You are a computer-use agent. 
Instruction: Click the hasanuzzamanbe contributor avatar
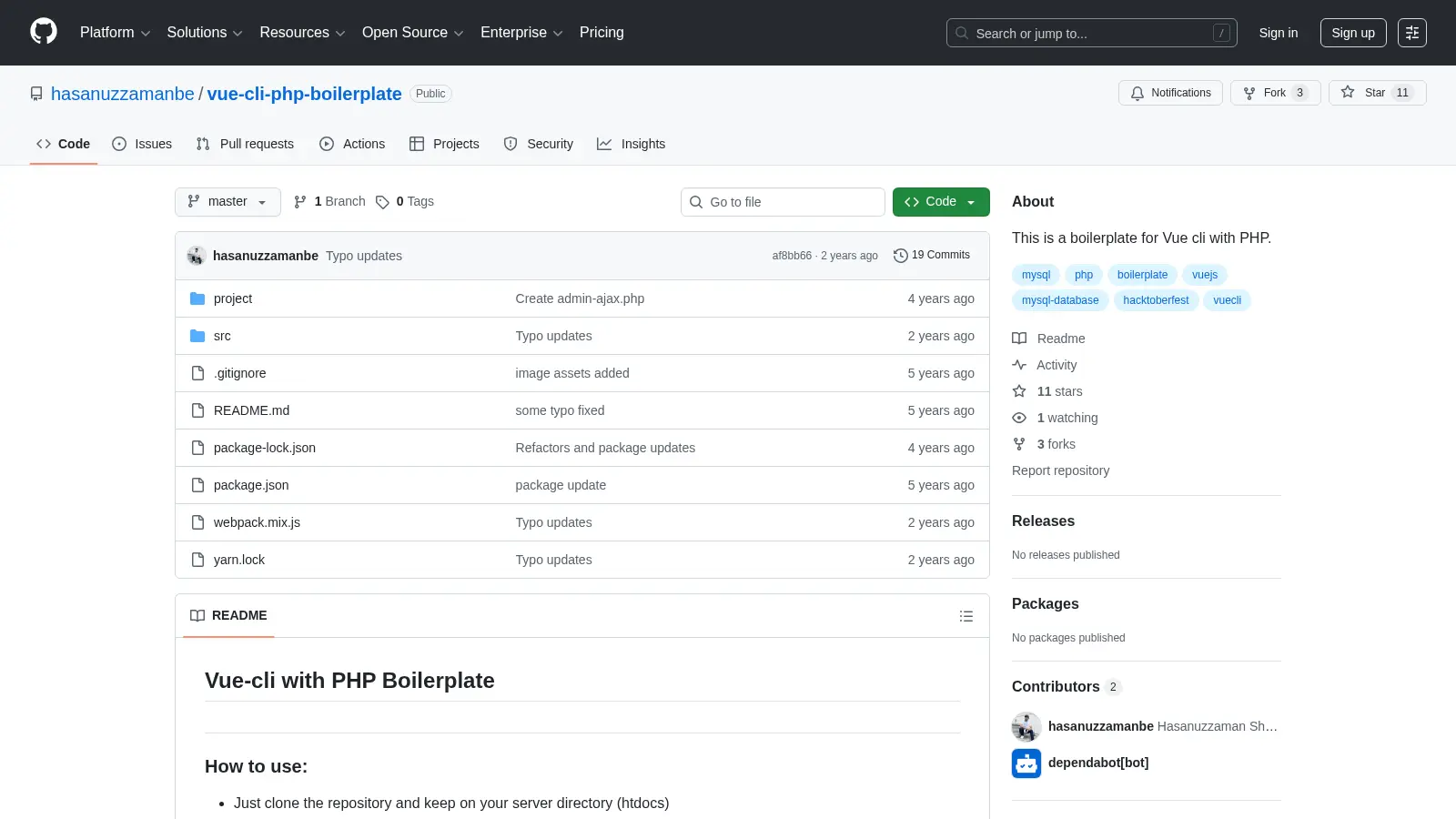(x=1026, y=727)
